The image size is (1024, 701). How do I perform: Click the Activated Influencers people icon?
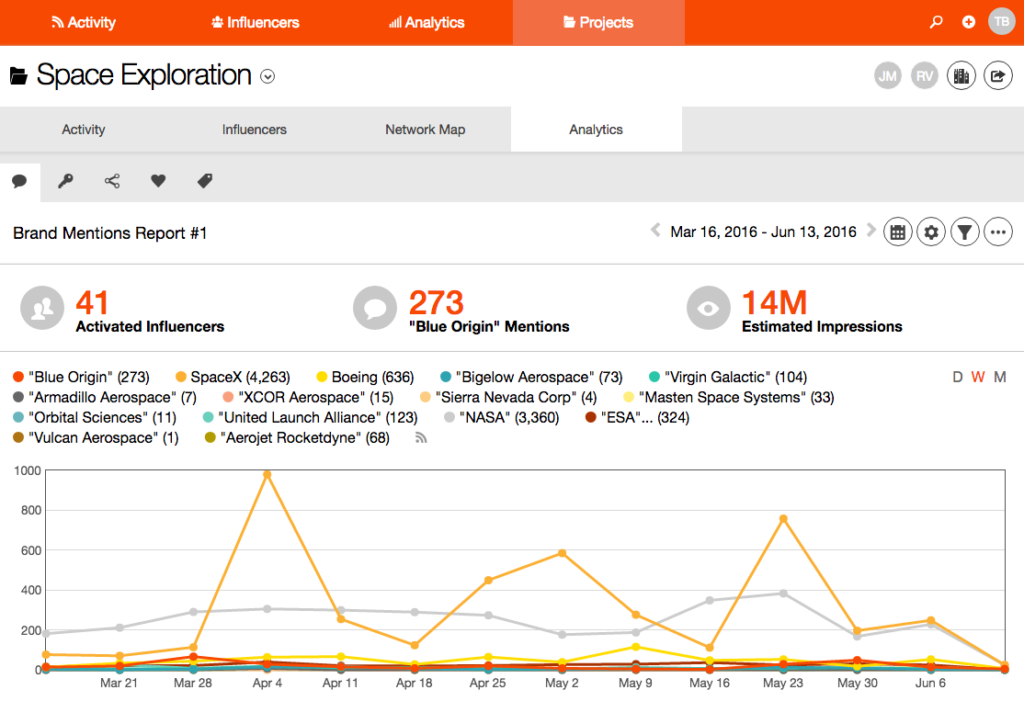click(x=42, y=308)
